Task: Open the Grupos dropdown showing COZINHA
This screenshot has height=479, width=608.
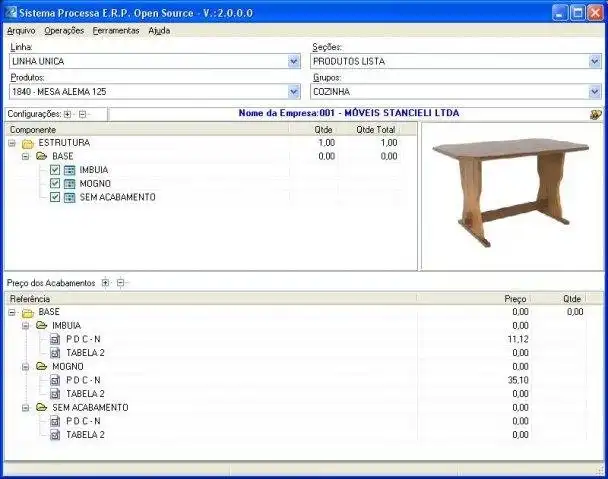Action: pyautogui.click(x=595, y=92)
